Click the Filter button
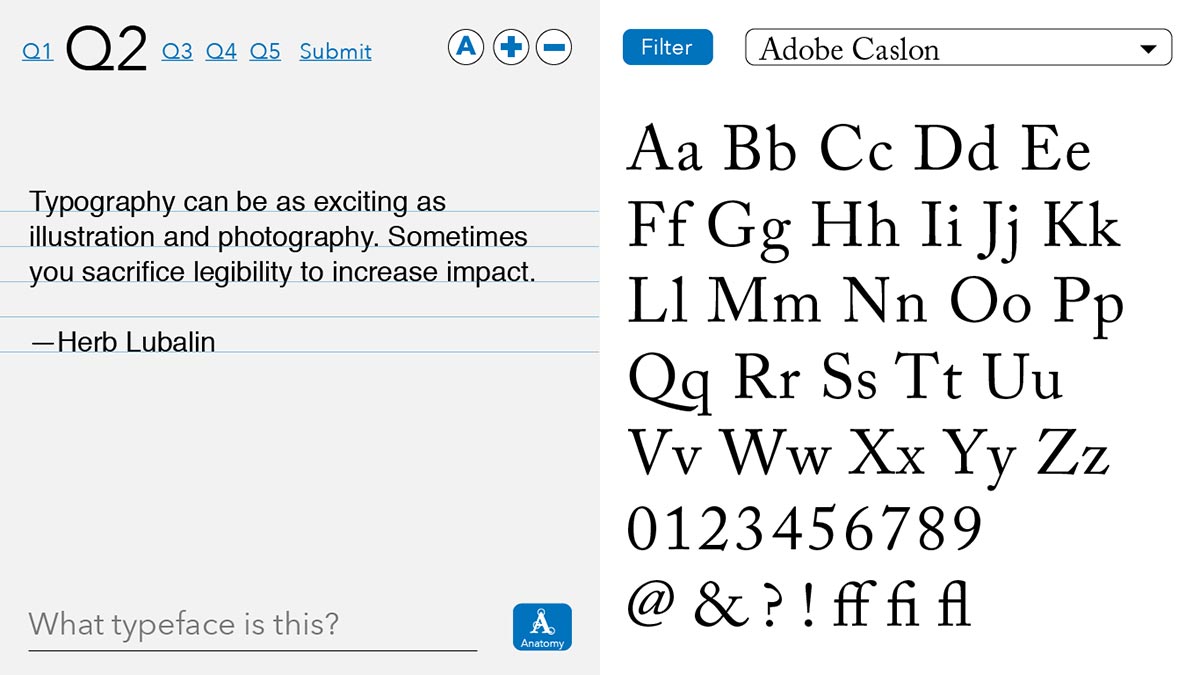This screenshot has width=1200, height=675. [x=667, y=47]
